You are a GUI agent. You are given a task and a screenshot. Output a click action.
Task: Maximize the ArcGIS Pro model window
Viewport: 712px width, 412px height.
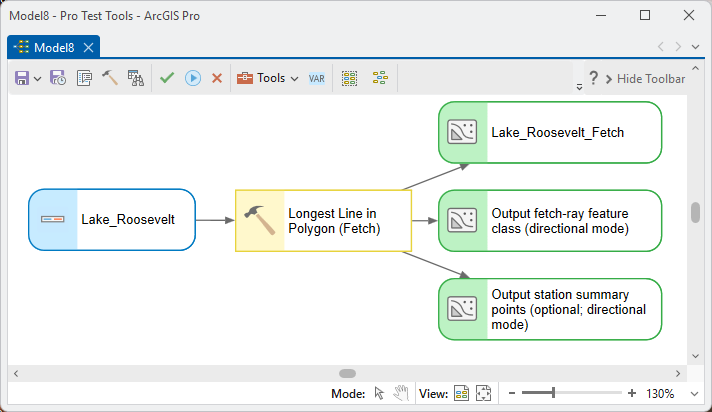(645, 15)
